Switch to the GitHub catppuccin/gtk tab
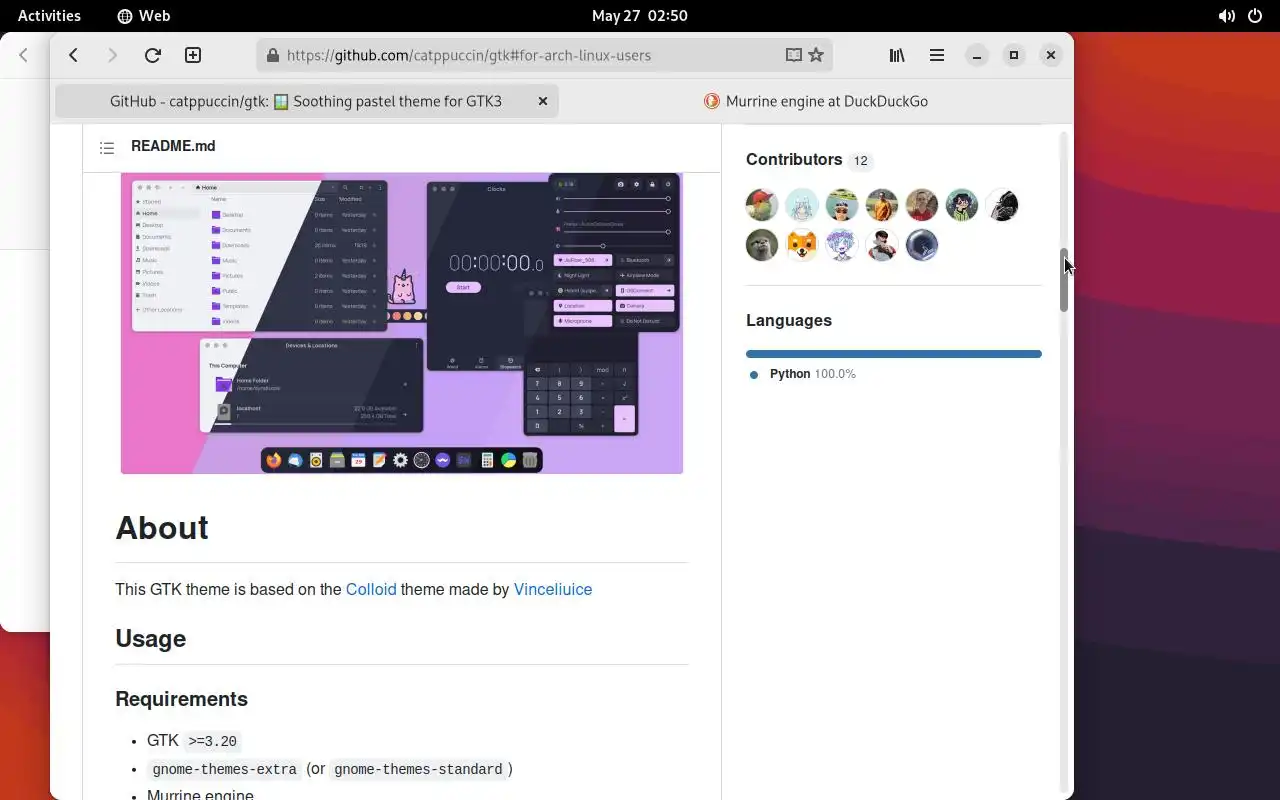This screenshot has height=800, width=1280. (x=307, y=101)
